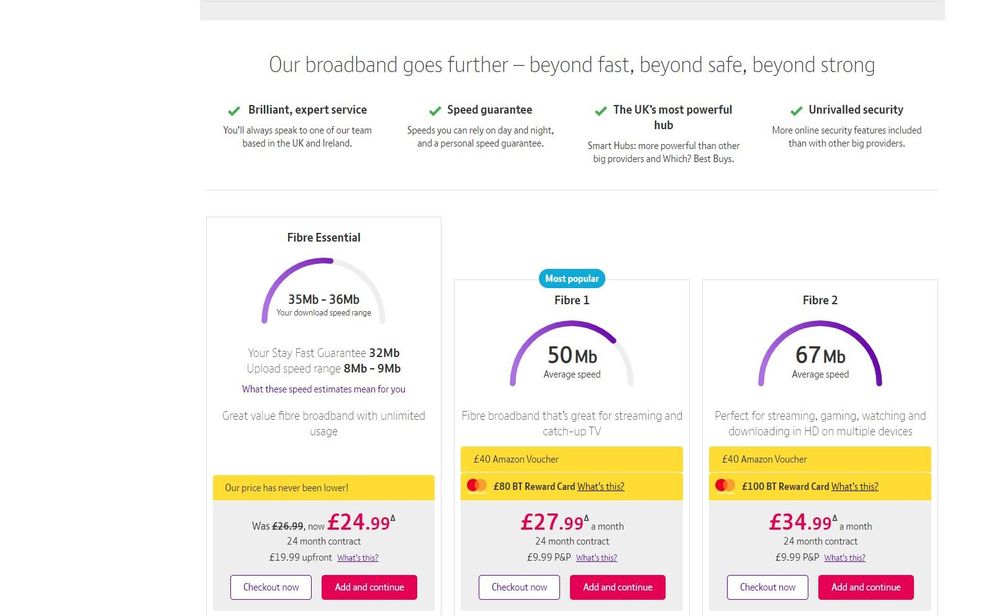999x616 pixels.
Task: Open 'What's this?' next to £19.99 upfront
Action: (x=358, y=558)
